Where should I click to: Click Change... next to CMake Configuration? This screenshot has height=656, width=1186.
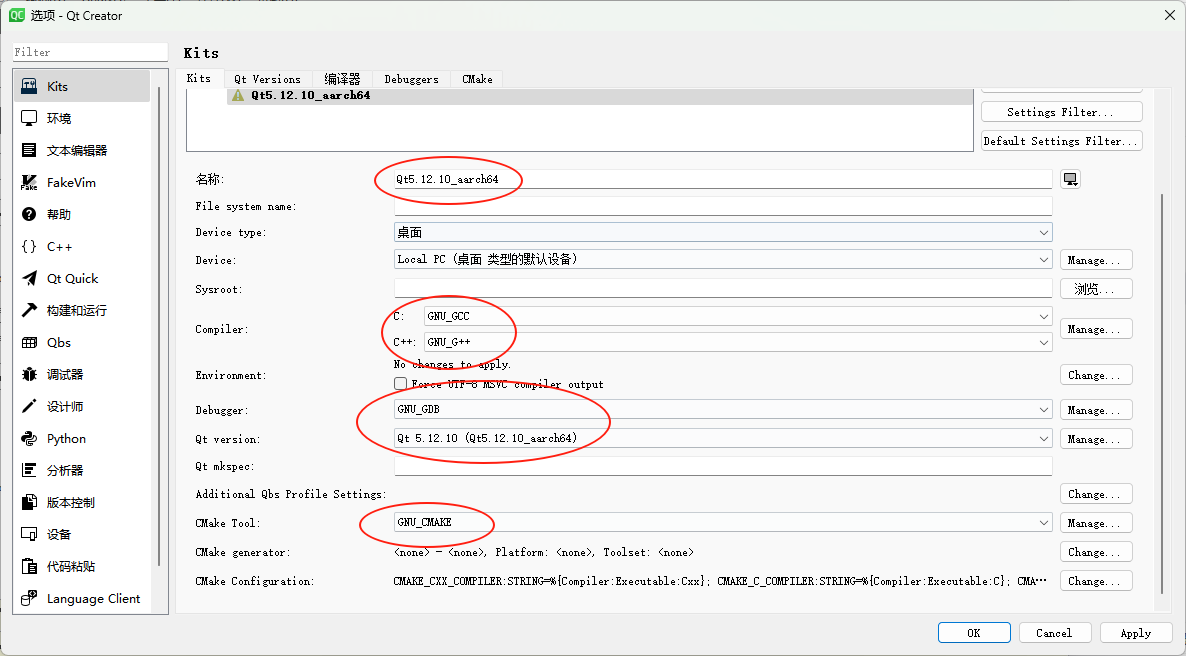point(1096,581)
